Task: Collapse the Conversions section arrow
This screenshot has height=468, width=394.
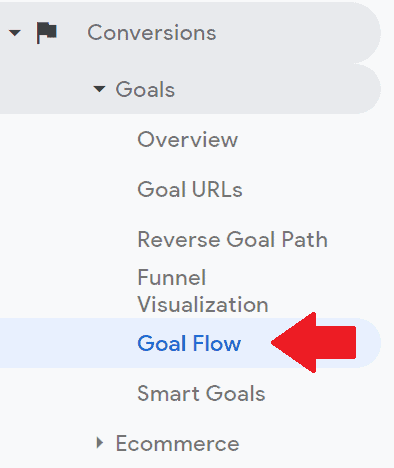Action: (x=15, y=33)
